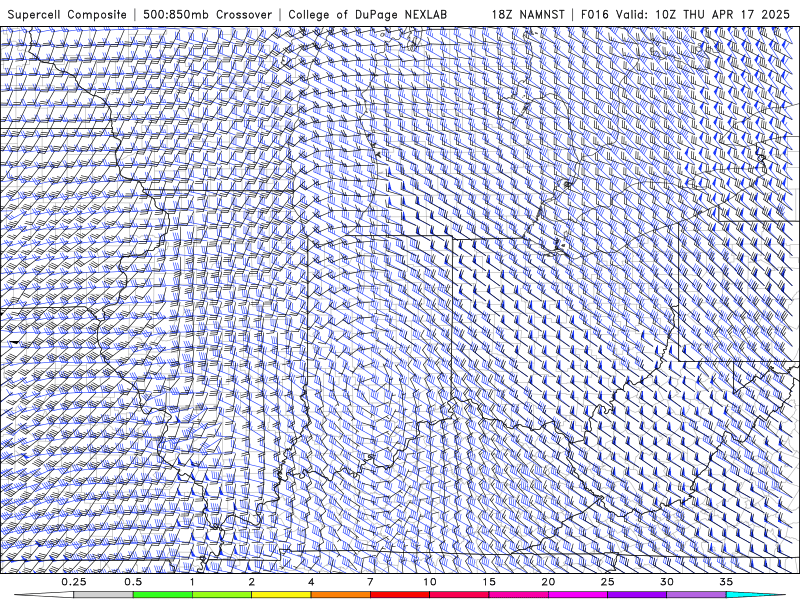Click 'College of DuPage NEXLAB' header text
The height and width of the screenshot is (600, 800).
pyautogui.click(x=367, y=15)
